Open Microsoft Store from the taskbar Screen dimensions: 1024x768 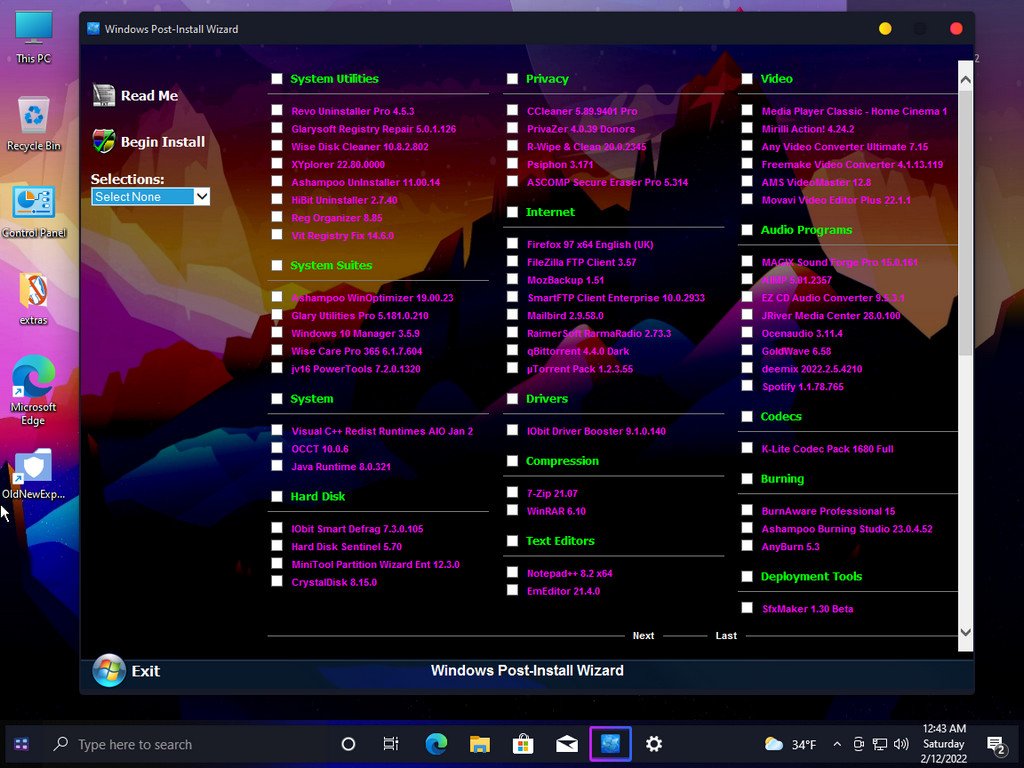(x=522, y=744)
